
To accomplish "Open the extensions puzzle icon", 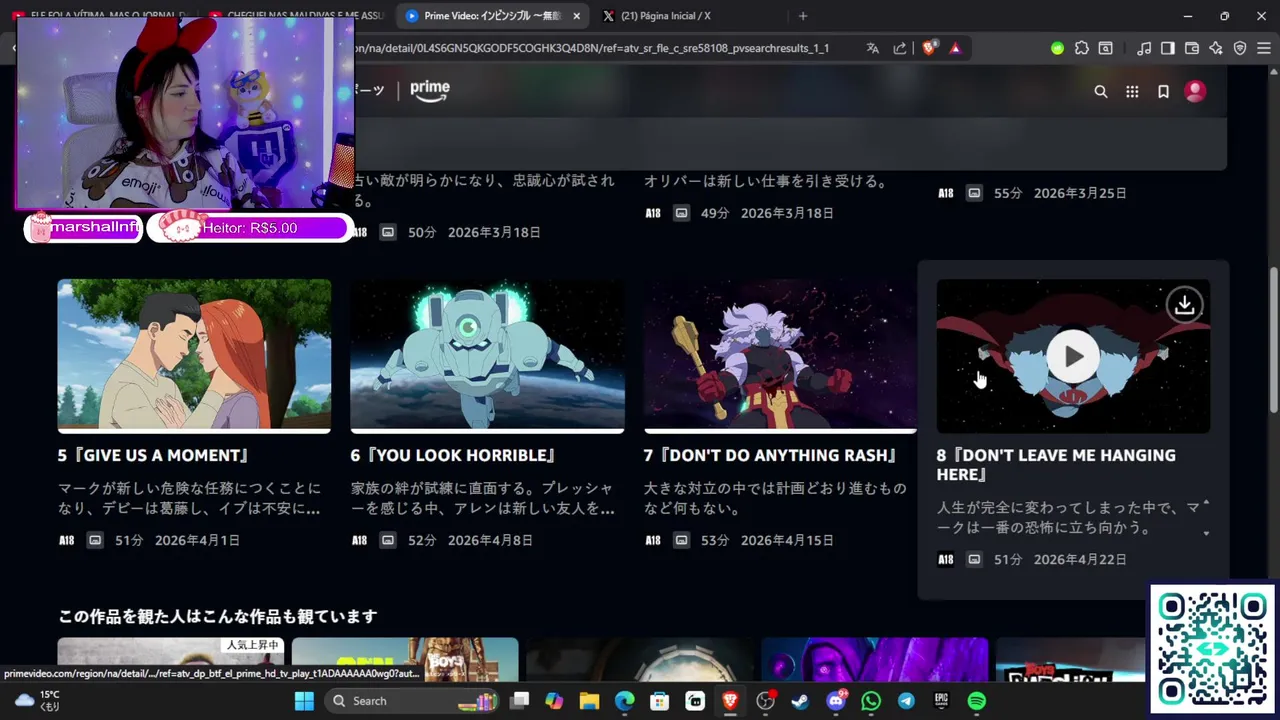I will tap(1082, 48).
